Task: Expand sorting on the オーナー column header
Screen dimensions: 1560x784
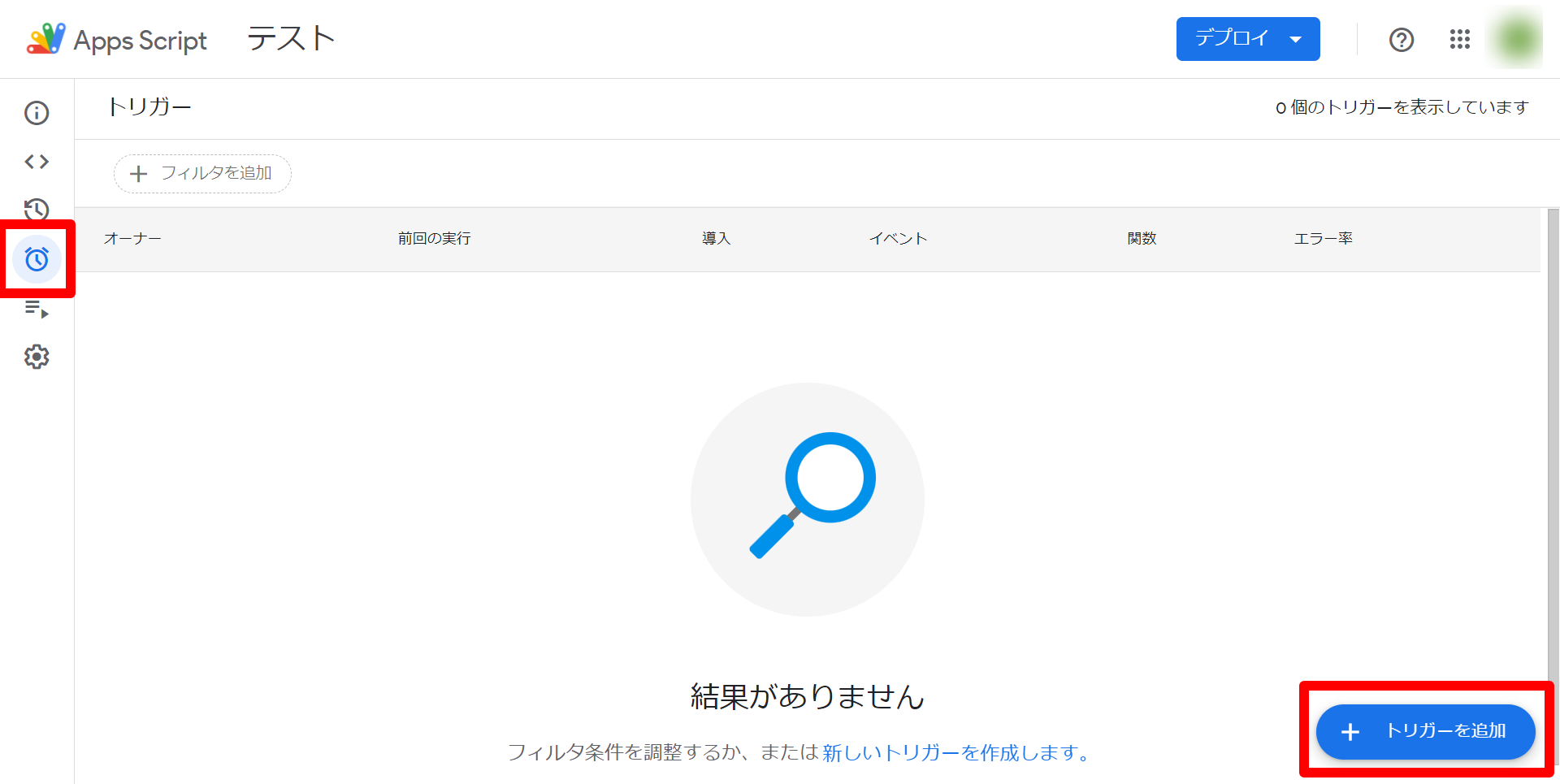Action: pyautogui.click(x=132, y=238)
